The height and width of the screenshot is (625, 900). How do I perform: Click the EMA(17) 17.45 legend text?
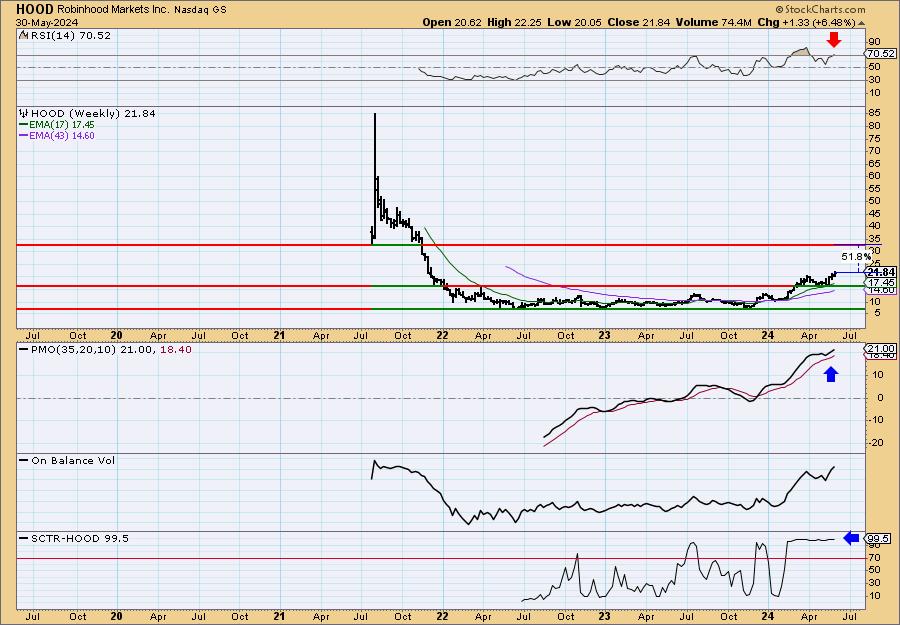62,125
